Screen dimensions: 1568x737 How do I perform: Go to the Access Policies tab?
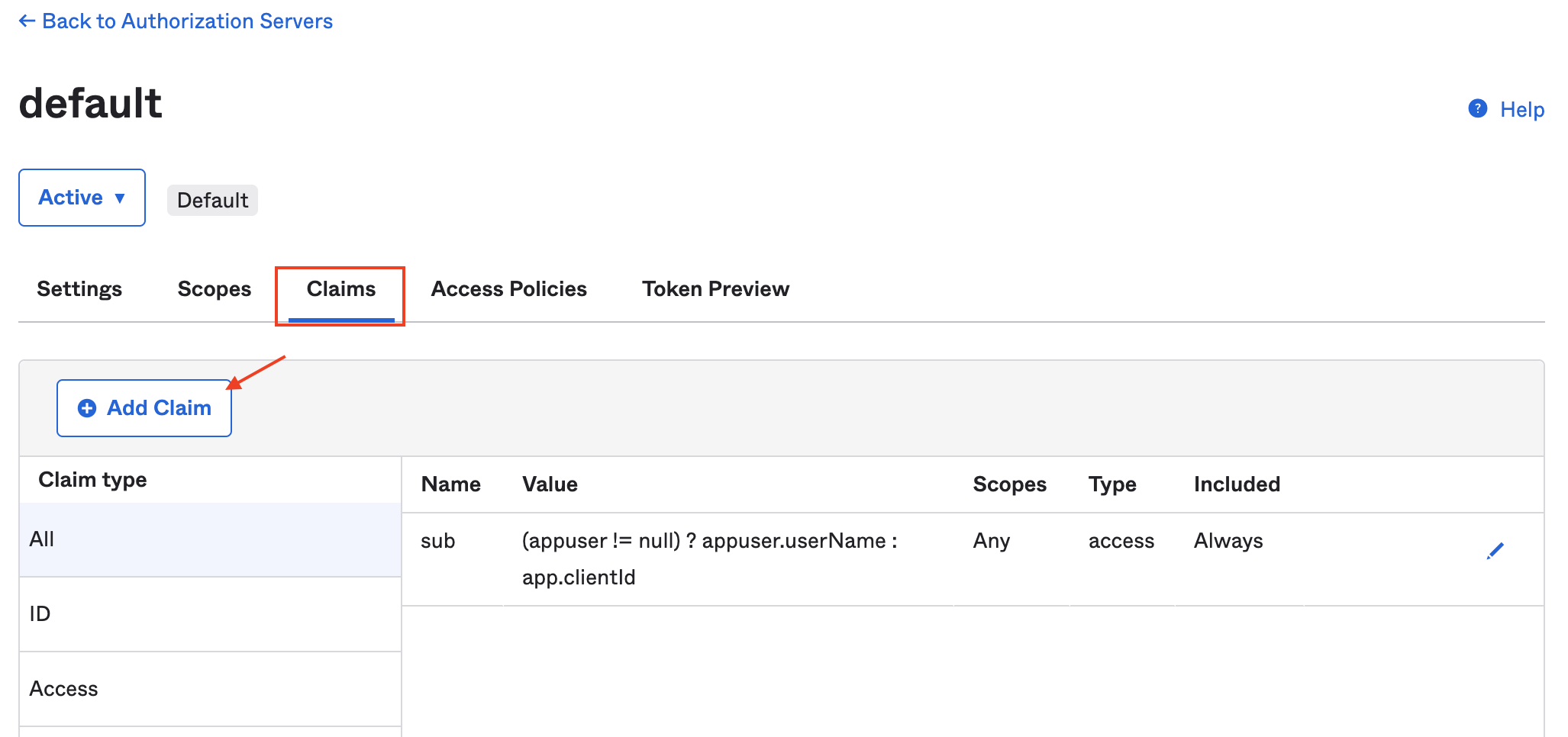[508, 289]
